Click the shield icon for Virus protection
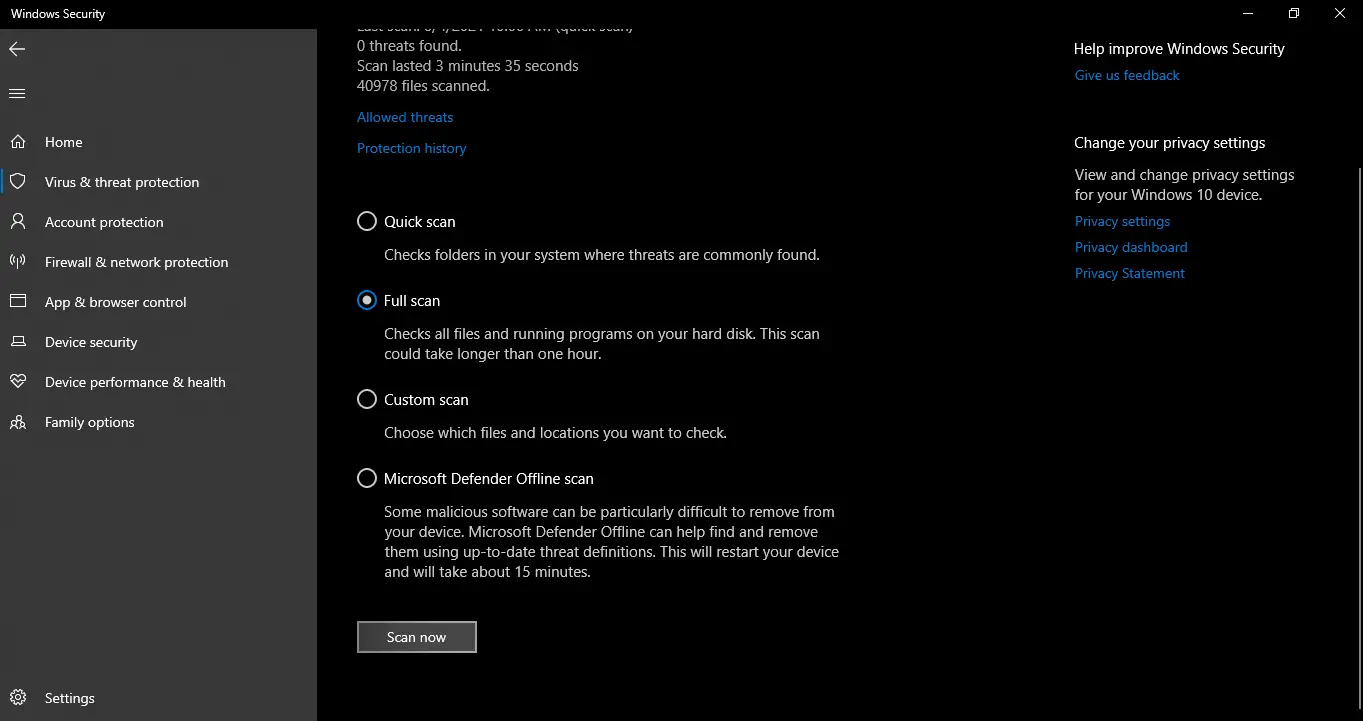 pyautogui.click(x=18, y=182)
